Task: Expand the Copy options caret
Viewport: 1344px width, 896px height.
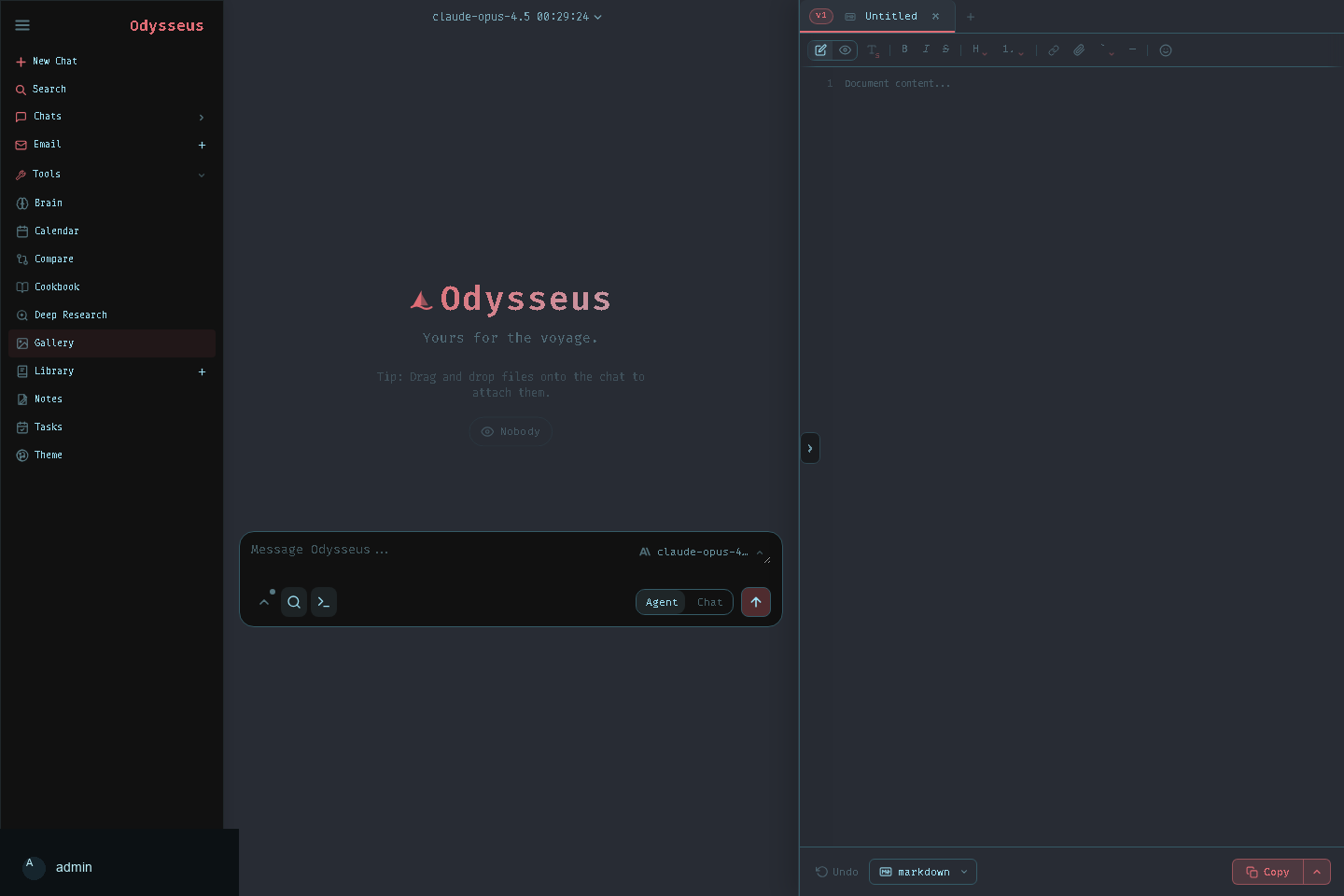Action: click(x=1317, y=872)
